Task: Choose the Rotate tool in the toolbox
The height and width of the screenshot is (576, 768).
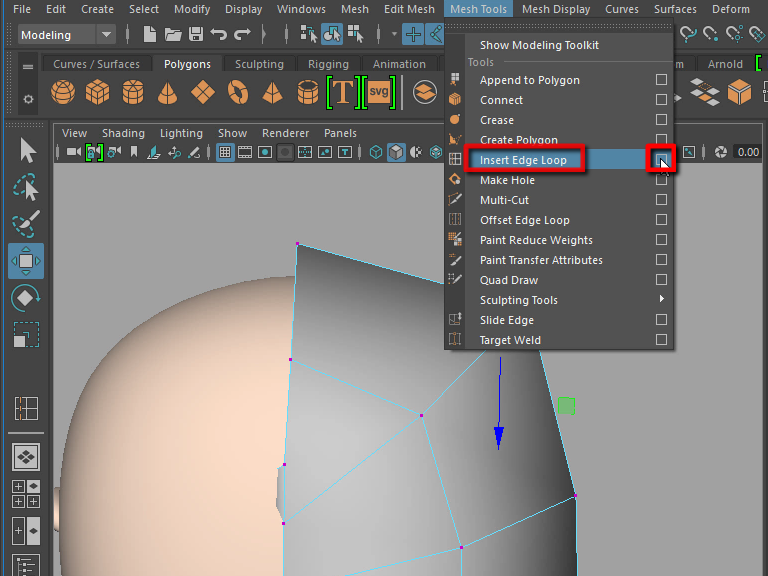Action: tap(26, 297)
